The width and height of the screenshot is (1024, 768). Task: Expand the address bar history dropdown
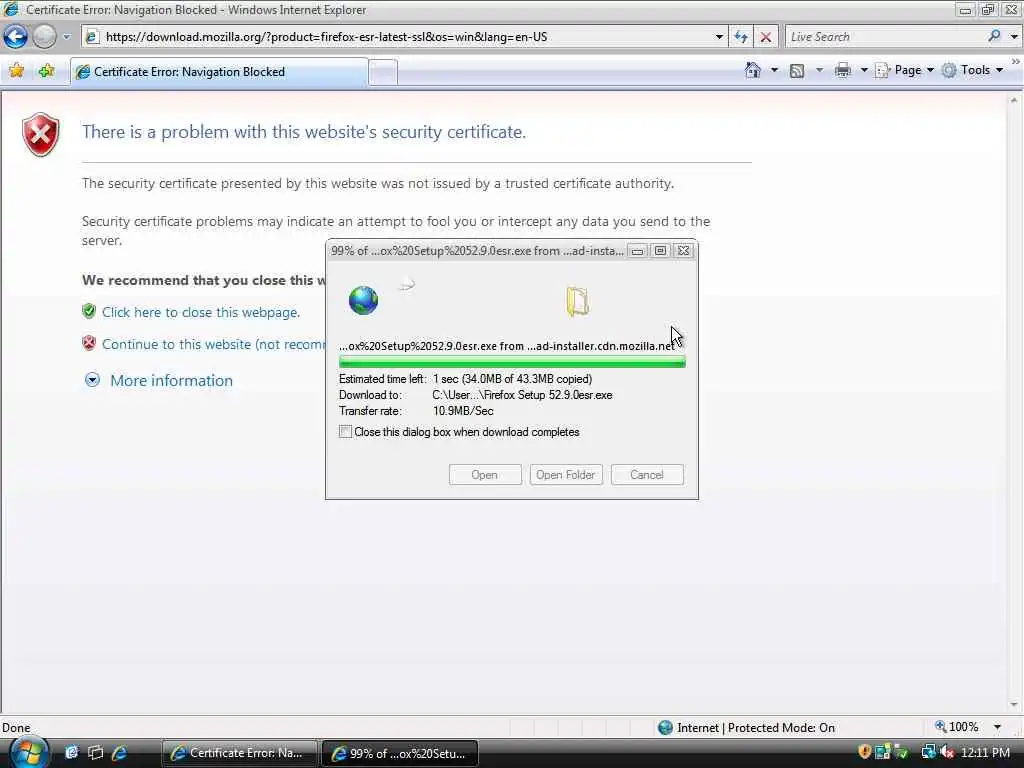[x=719, y=37]
